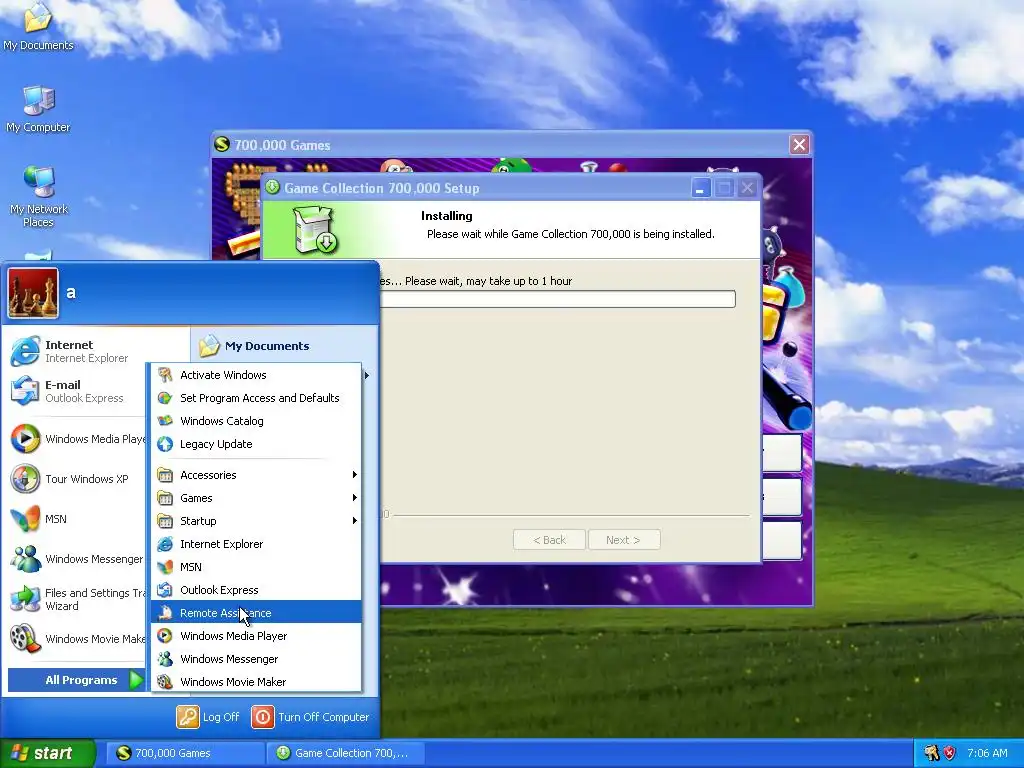1024x768 pixels.
Task: Close the 700,000 Games window
Action: 799,144
